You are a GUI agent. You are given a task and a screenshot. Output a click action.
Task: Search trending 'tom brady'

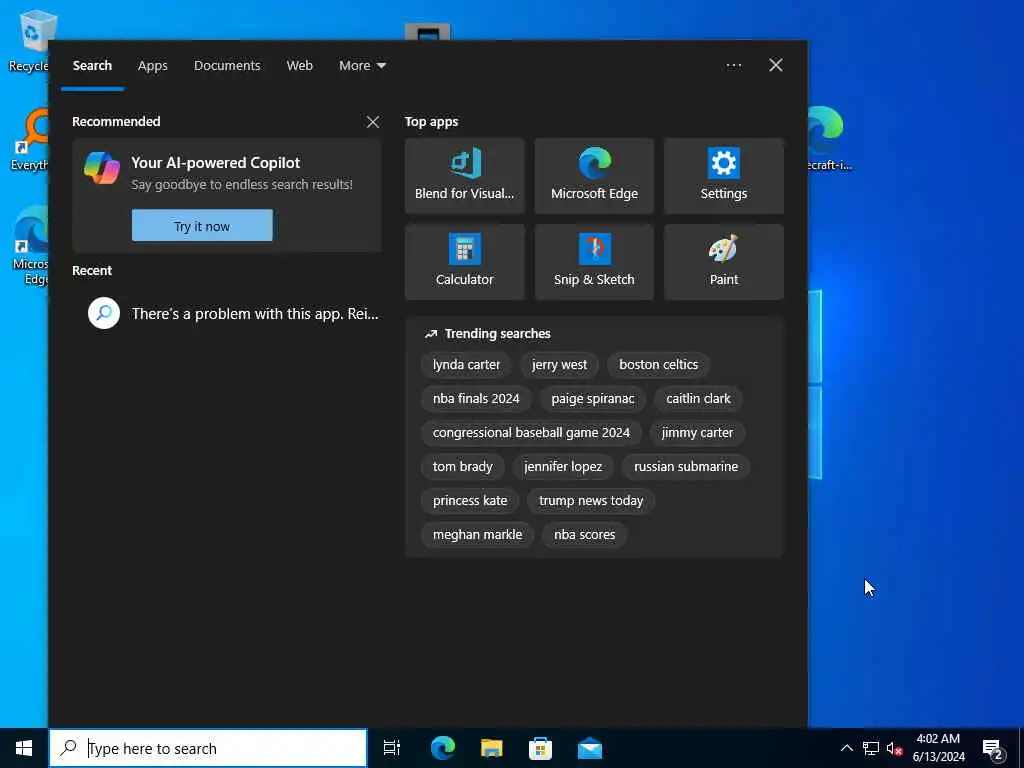462,466
